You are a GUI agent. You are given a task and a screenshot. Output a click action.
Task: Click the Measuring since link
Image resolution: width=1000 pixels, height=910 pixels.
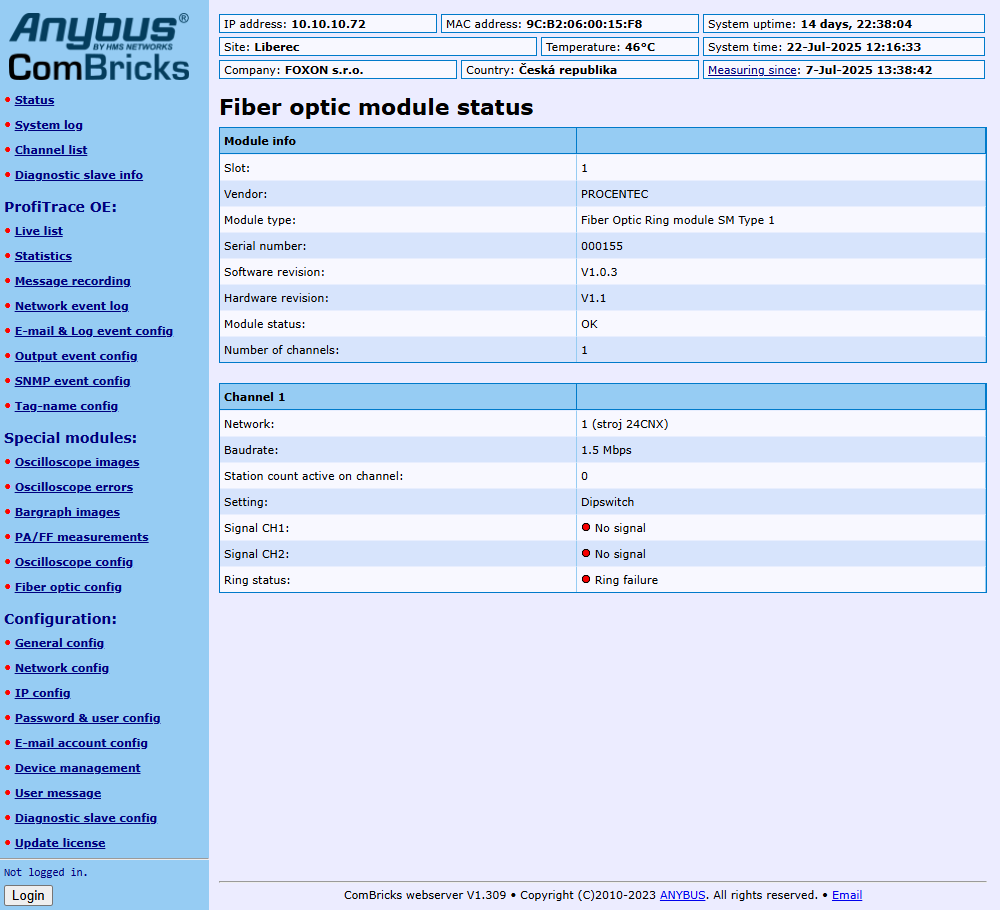(753, 70)
